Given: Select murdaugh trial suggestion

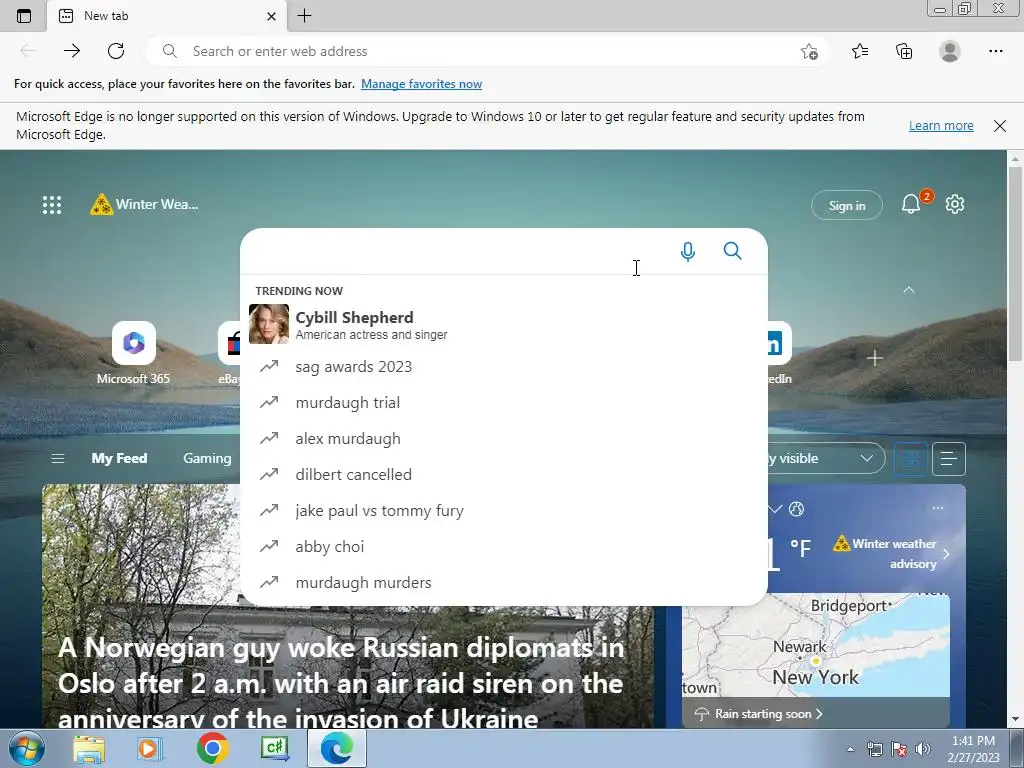Looking at the screenshot, I should point(504,403).
